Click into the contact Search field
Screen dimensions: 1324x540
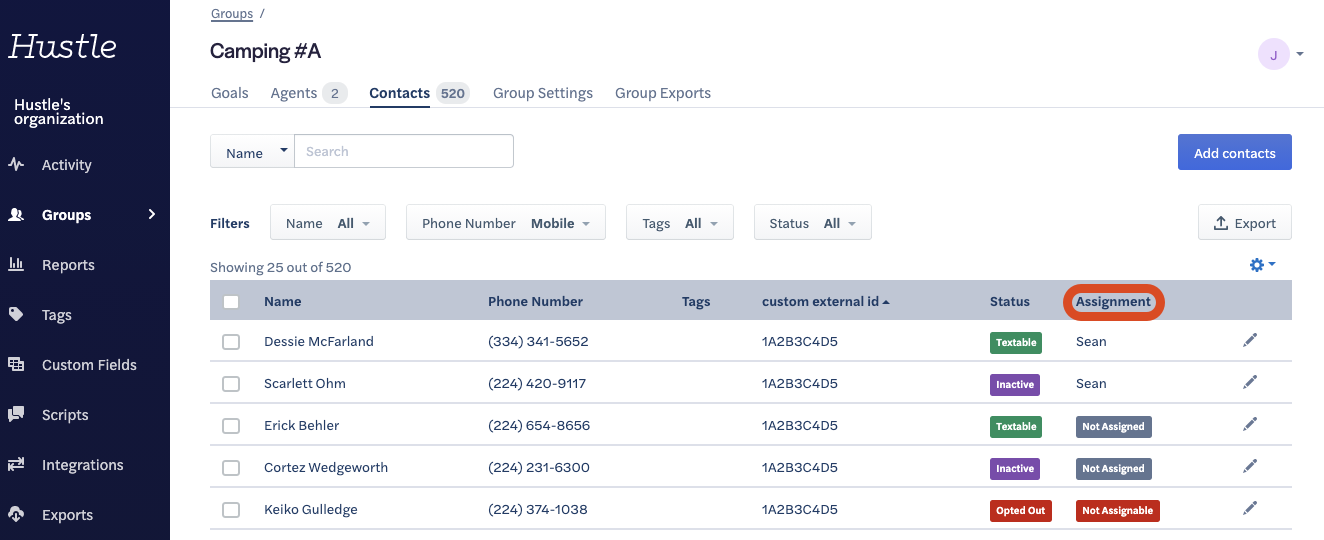pyautogui.click(x=404, y=152)
